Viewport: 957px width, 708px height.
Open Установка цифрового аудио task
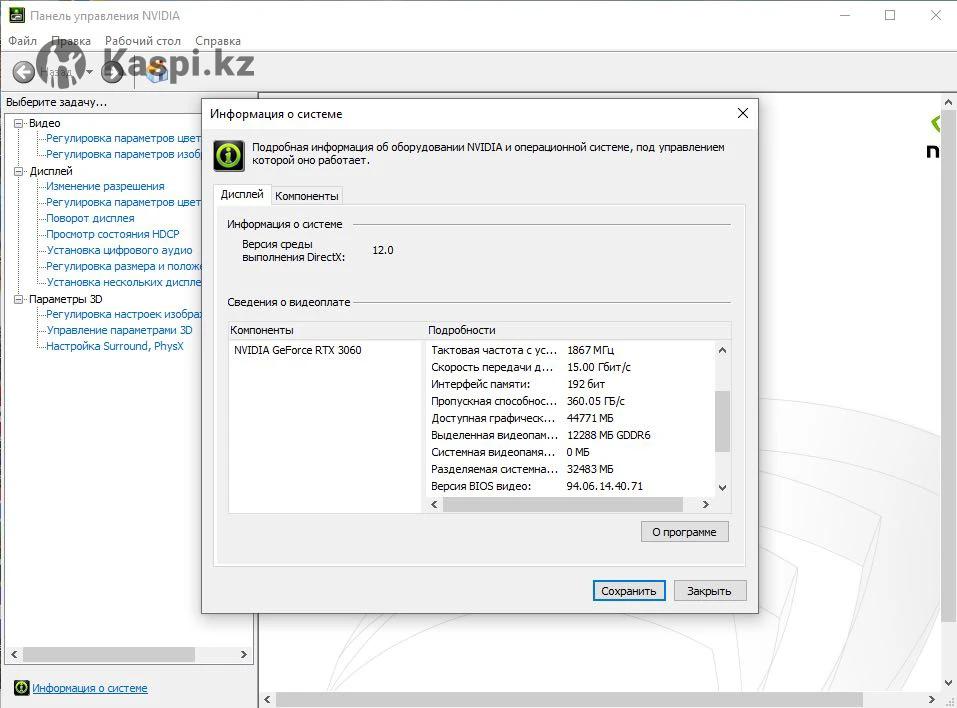[x=120, y=250]
